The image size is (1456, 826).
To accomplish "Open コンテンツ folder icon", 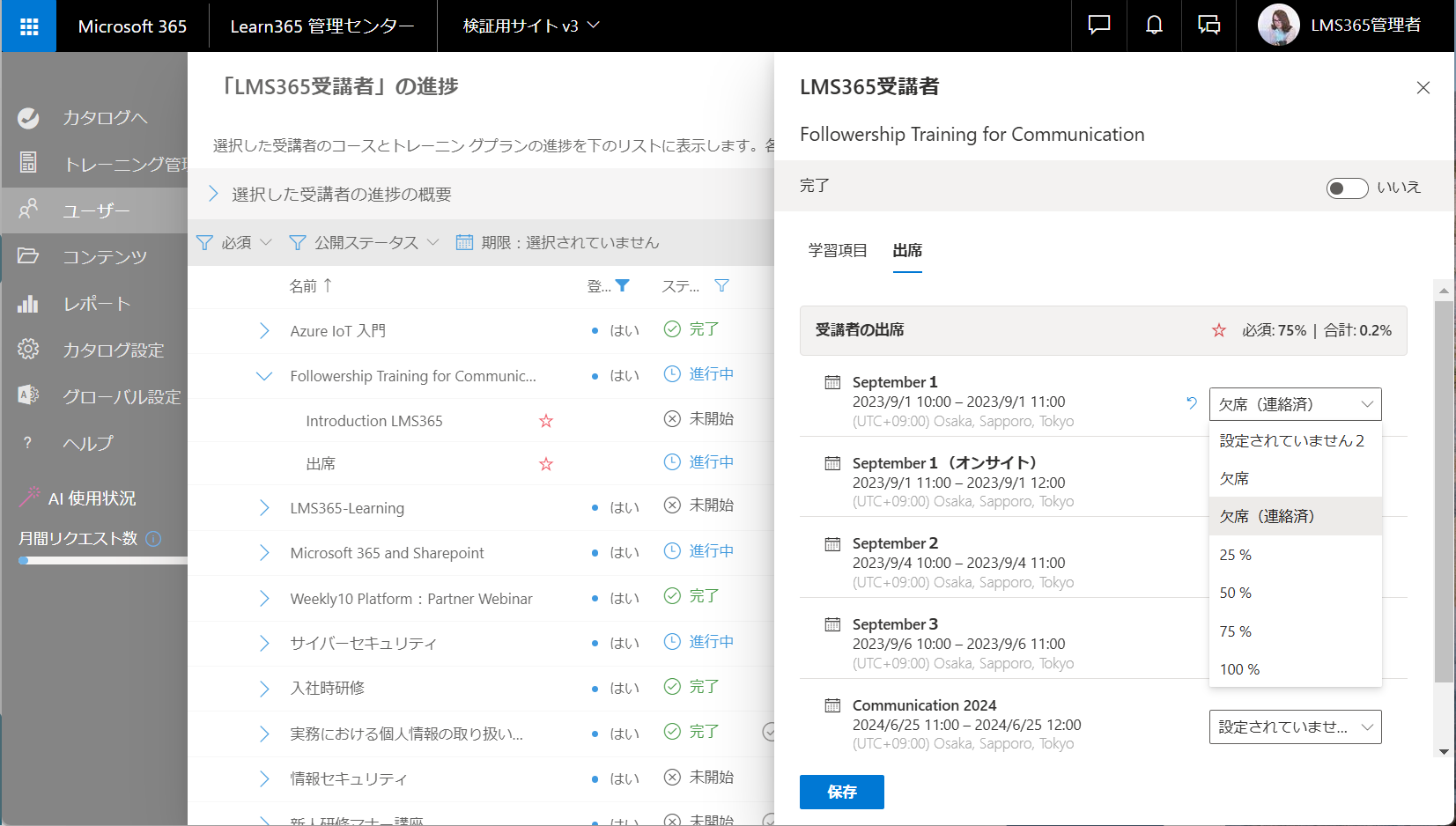I will click(28, 255).
